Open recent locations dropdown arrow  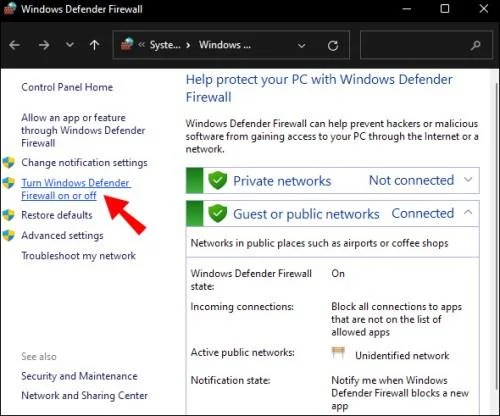pyautogui.click(x=69, y=45)
